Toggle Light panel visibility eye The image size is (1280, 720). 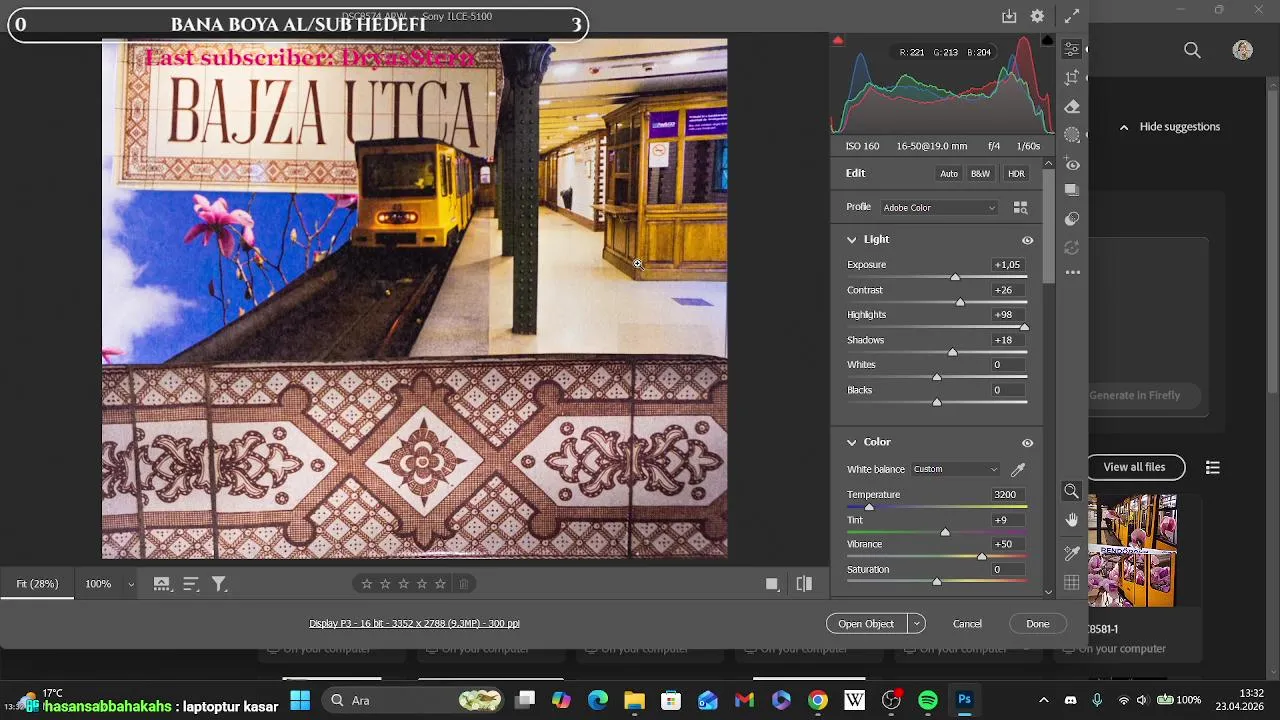pyautogui.click(x=1027, y=240)
